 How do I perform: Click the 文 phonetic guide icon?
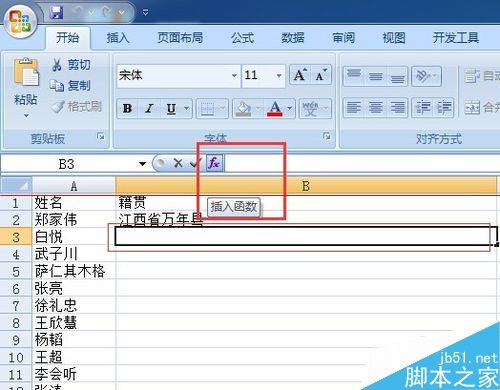pyautogui.click(x=310, y=108)
